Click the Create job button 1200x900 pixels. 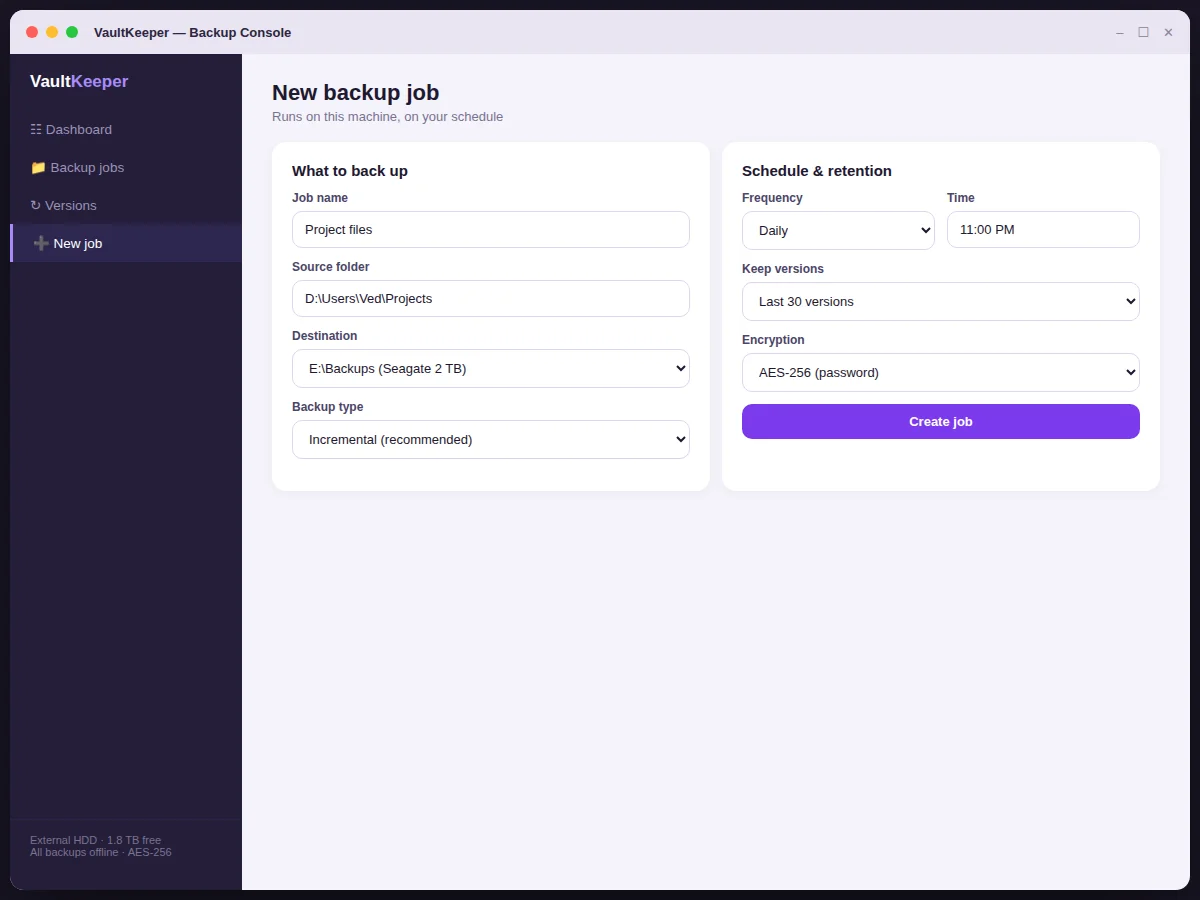[x=941, y=421]
